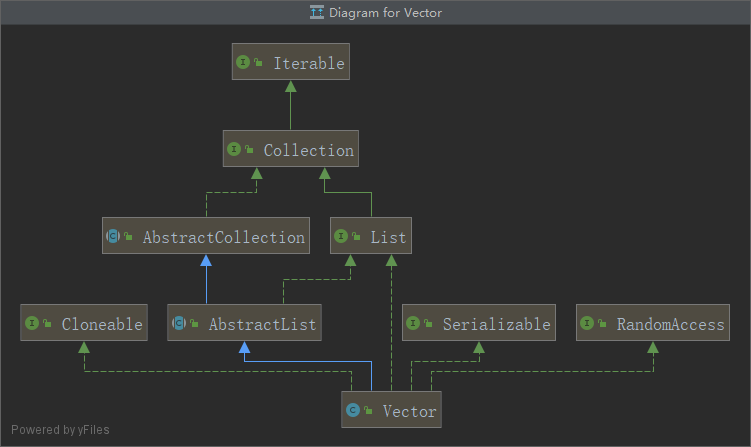The height and width of the screenshot is (447, 751).
Task: Click the public lock icon on Collection
Action: [249, 149]
